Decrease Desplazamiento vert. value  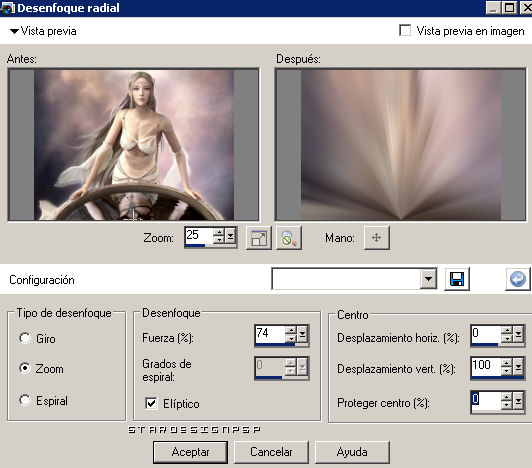[x=507, y=371]
